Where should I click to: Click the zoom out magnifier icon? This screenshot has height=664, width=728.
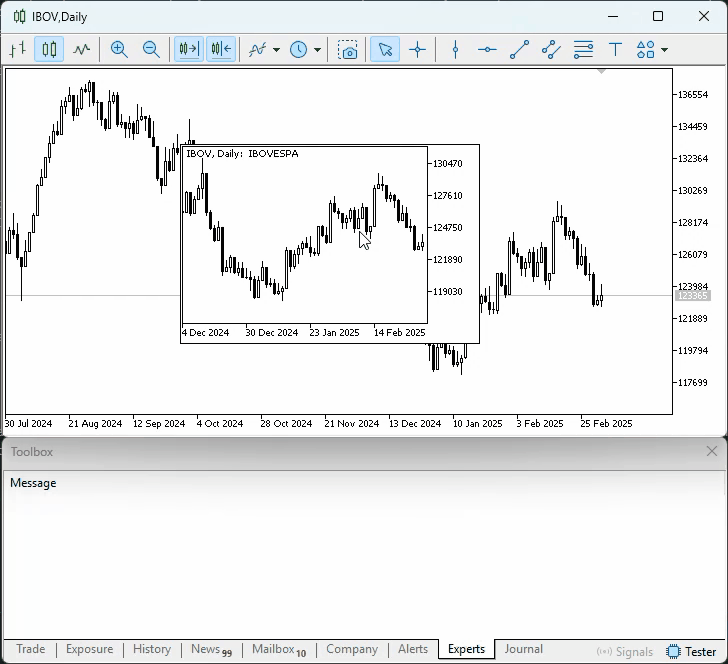(151, 49)
